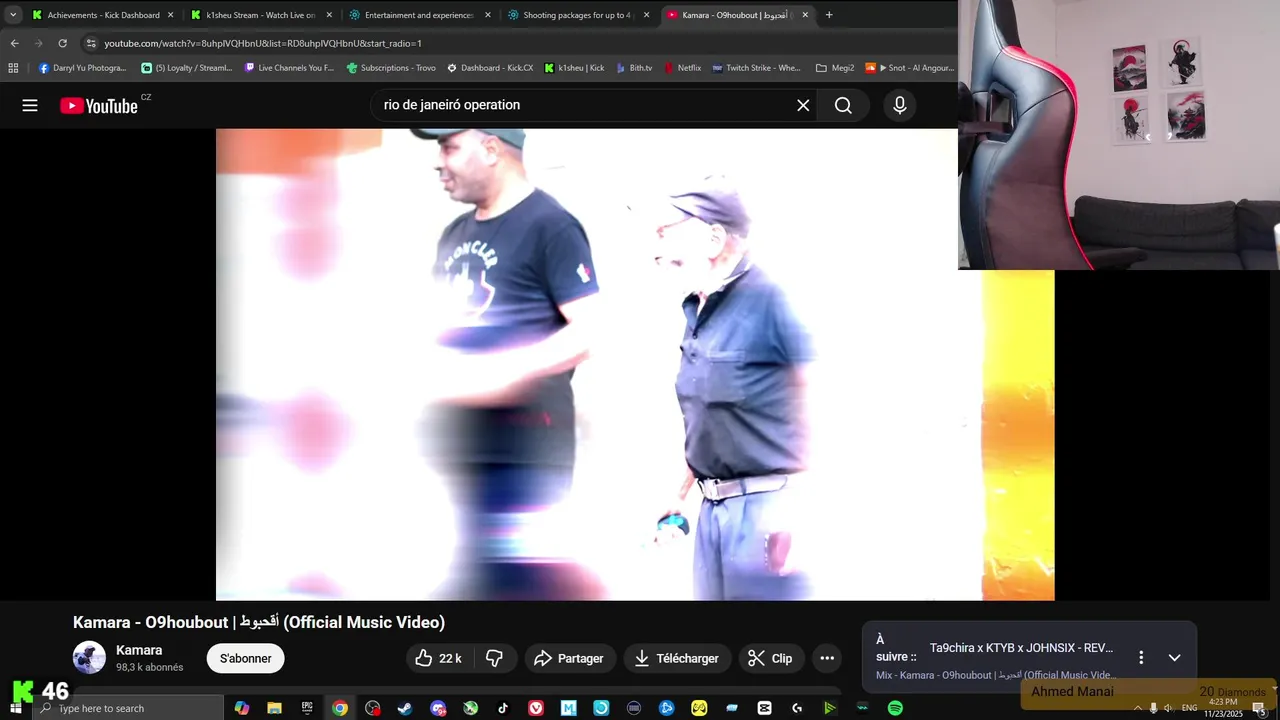Open Subscriptions - Trovo bookmark

click(x=391, y=68)
